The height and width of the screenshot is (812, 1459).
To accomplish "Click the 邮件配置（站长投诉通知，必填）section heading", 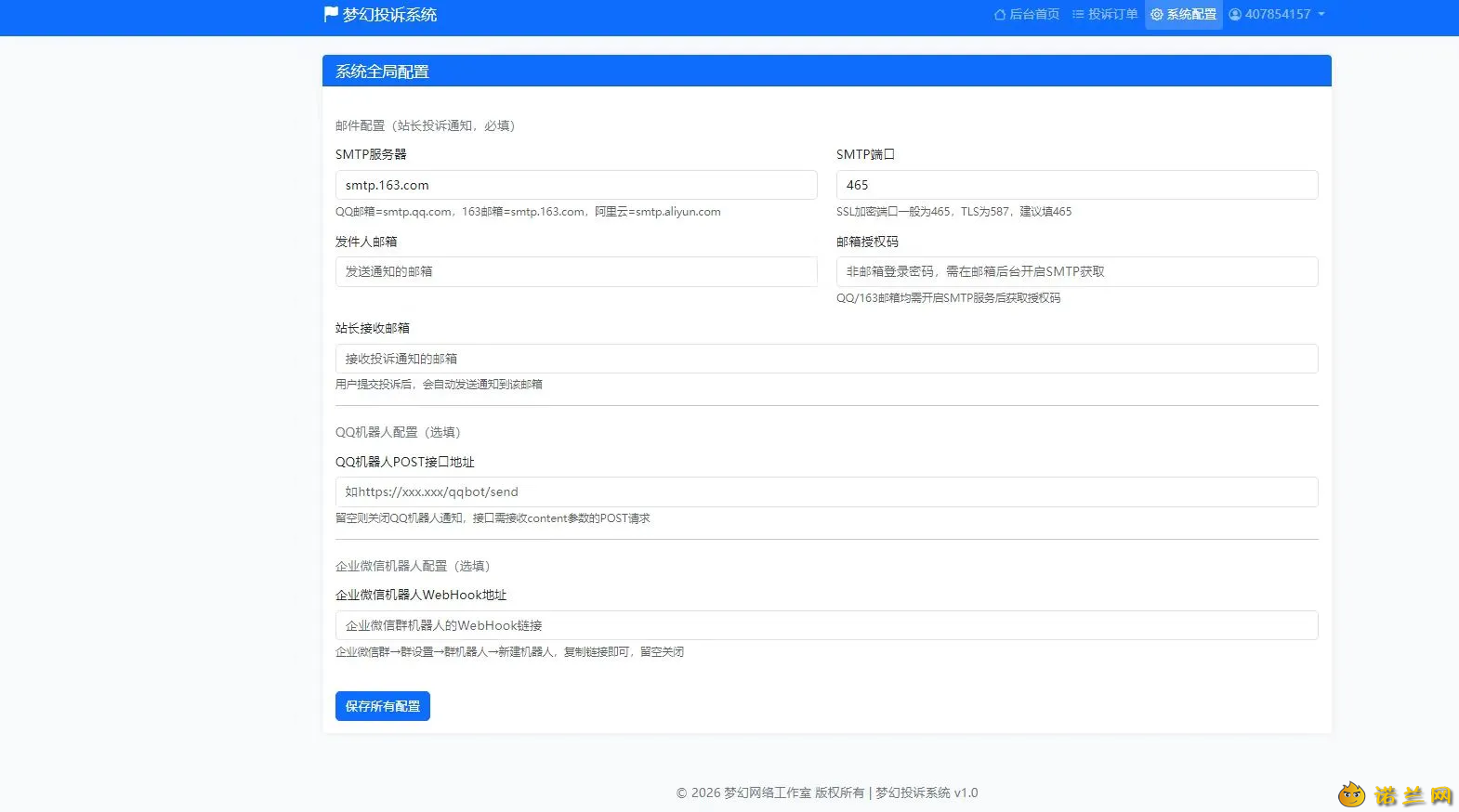I will (426, 125).
